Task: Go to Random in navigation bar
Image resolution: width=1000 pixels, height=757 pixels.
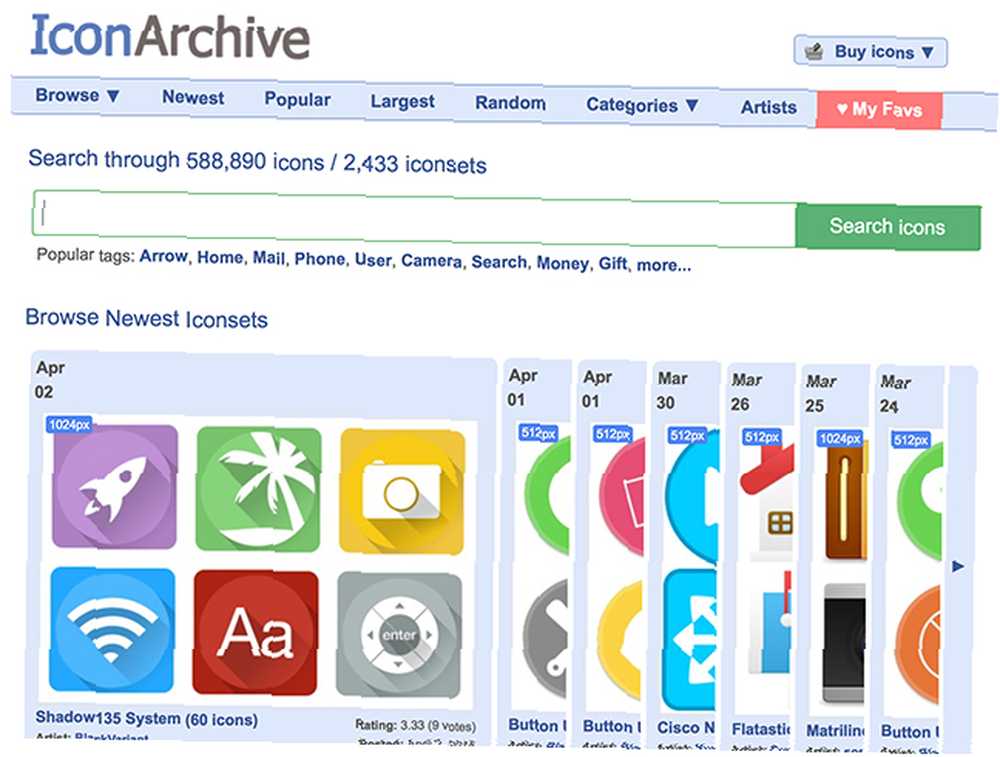Action: point(510,103)
